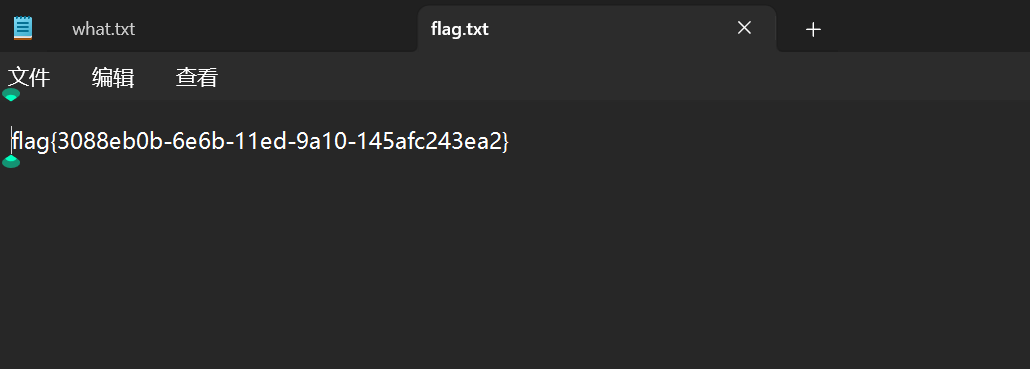The width and height of the screenshot is (1030, 369).
Task: Click the lower green selection handle
Action: pos(11,161)
